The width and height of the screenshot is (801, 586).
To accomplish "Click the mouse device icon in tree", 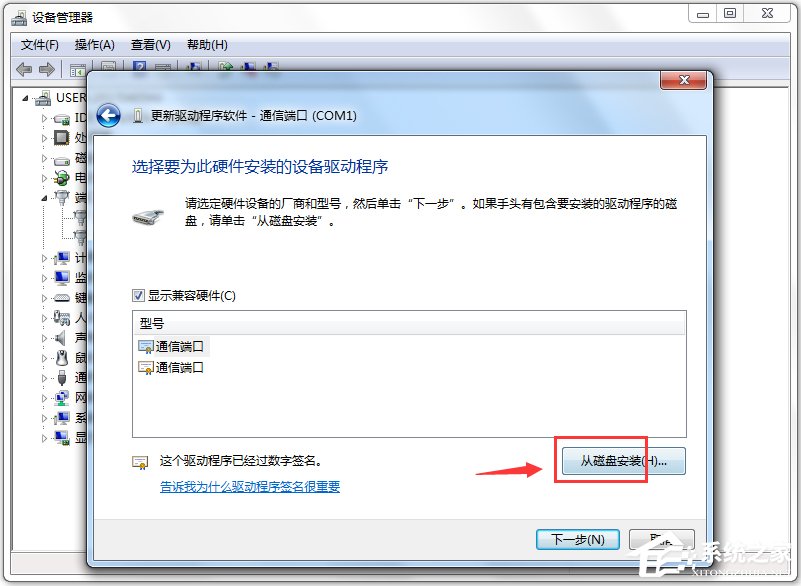I will pyautogui.click(x=62, y=358).
